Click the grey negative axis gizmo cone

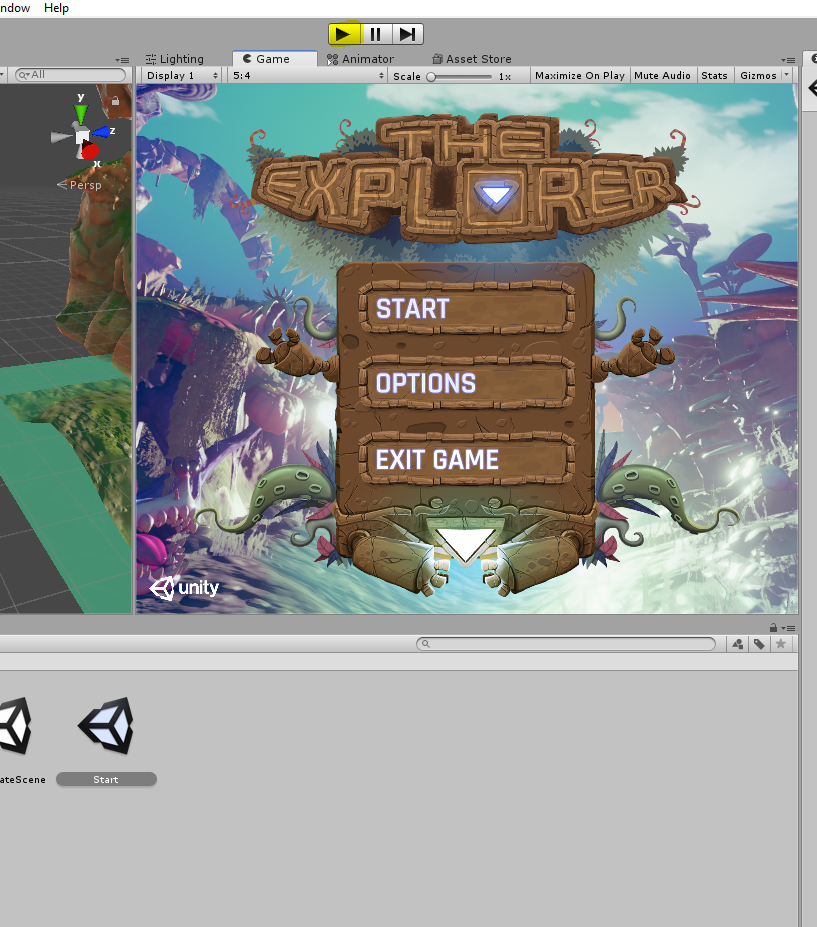pos(61,137)
